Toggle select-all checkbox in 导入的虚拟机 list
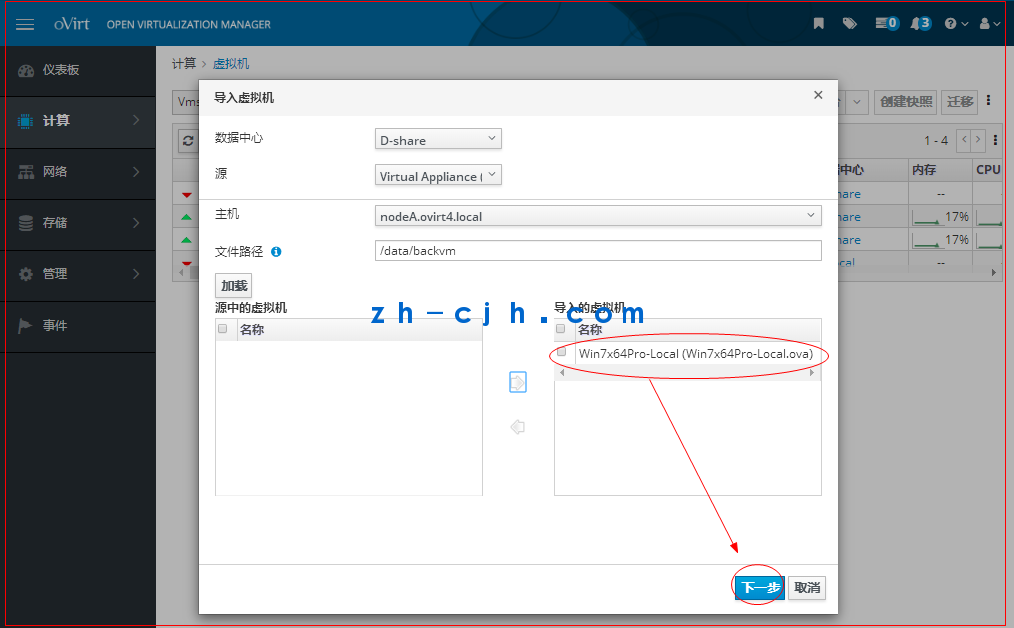 tap(561, 329)
